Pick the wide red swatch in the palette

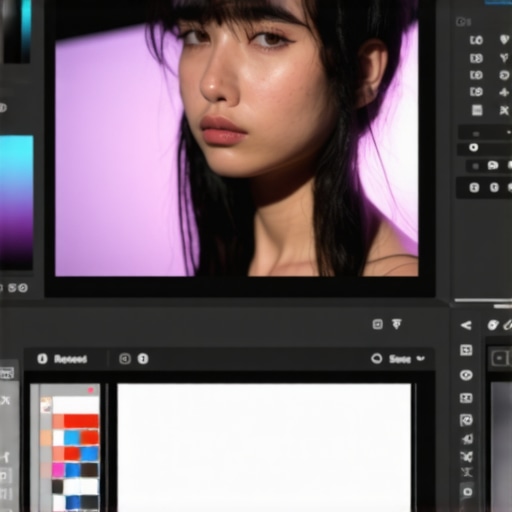[81, 421]
